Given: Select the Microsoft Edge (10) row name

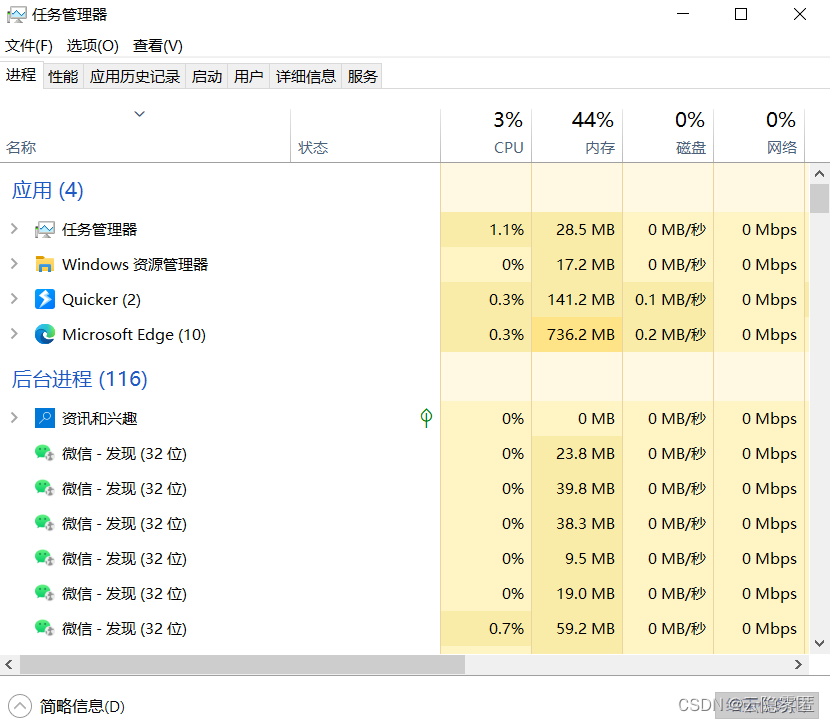Looking at the screenshot, I should coord(134,335).
